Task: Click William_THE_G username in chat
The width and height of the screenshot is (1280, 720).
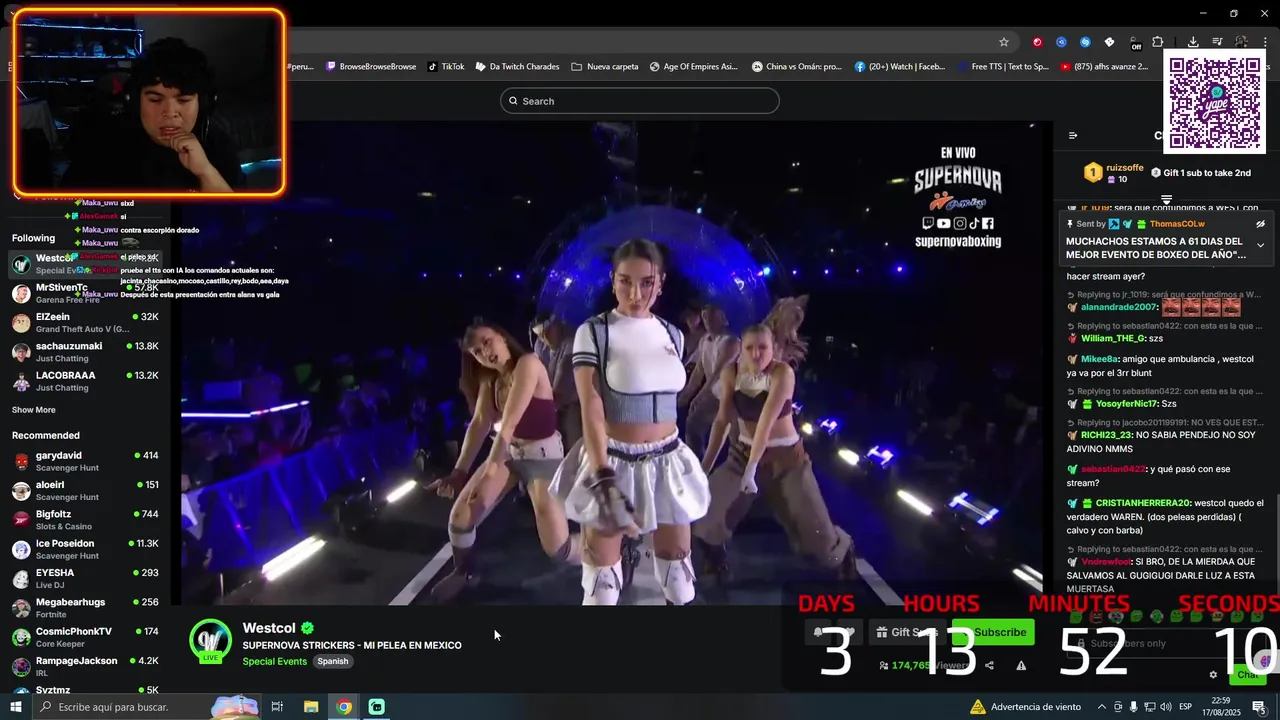Action: point(1113,338)
